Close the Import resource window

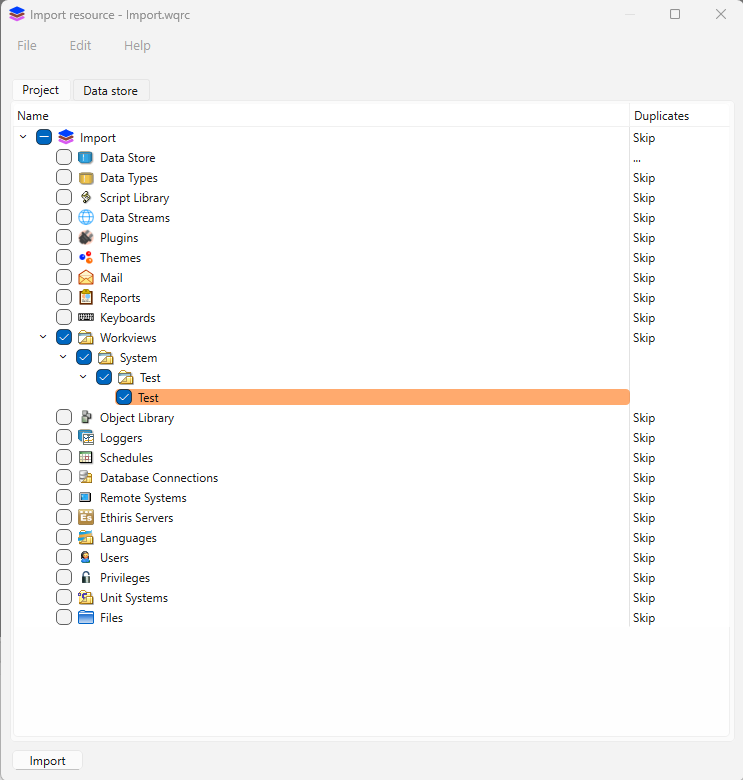[721, 14]
